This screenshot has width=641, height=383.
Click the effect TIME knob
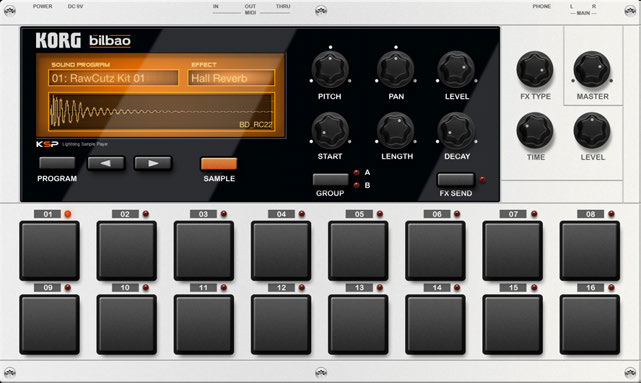[535, 131]
